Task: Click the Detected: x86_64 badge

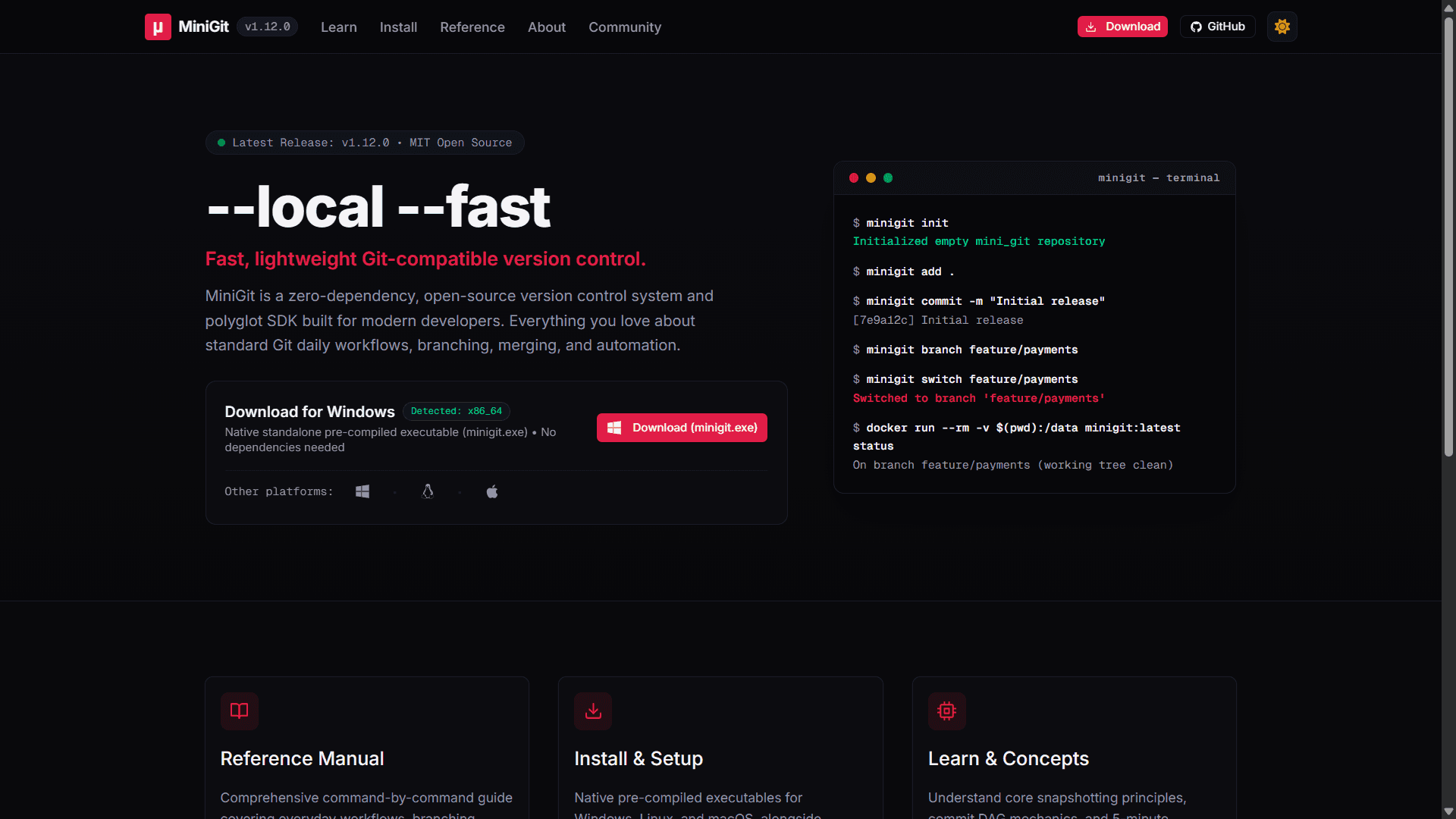Action: (x=457, y=411)
